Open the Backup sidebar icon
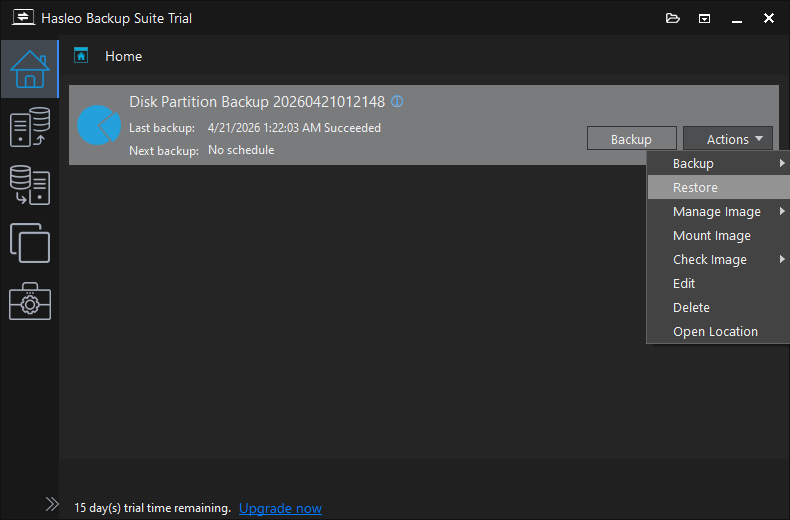This screenshot has height=520, width=790. [x=30, y=127]
